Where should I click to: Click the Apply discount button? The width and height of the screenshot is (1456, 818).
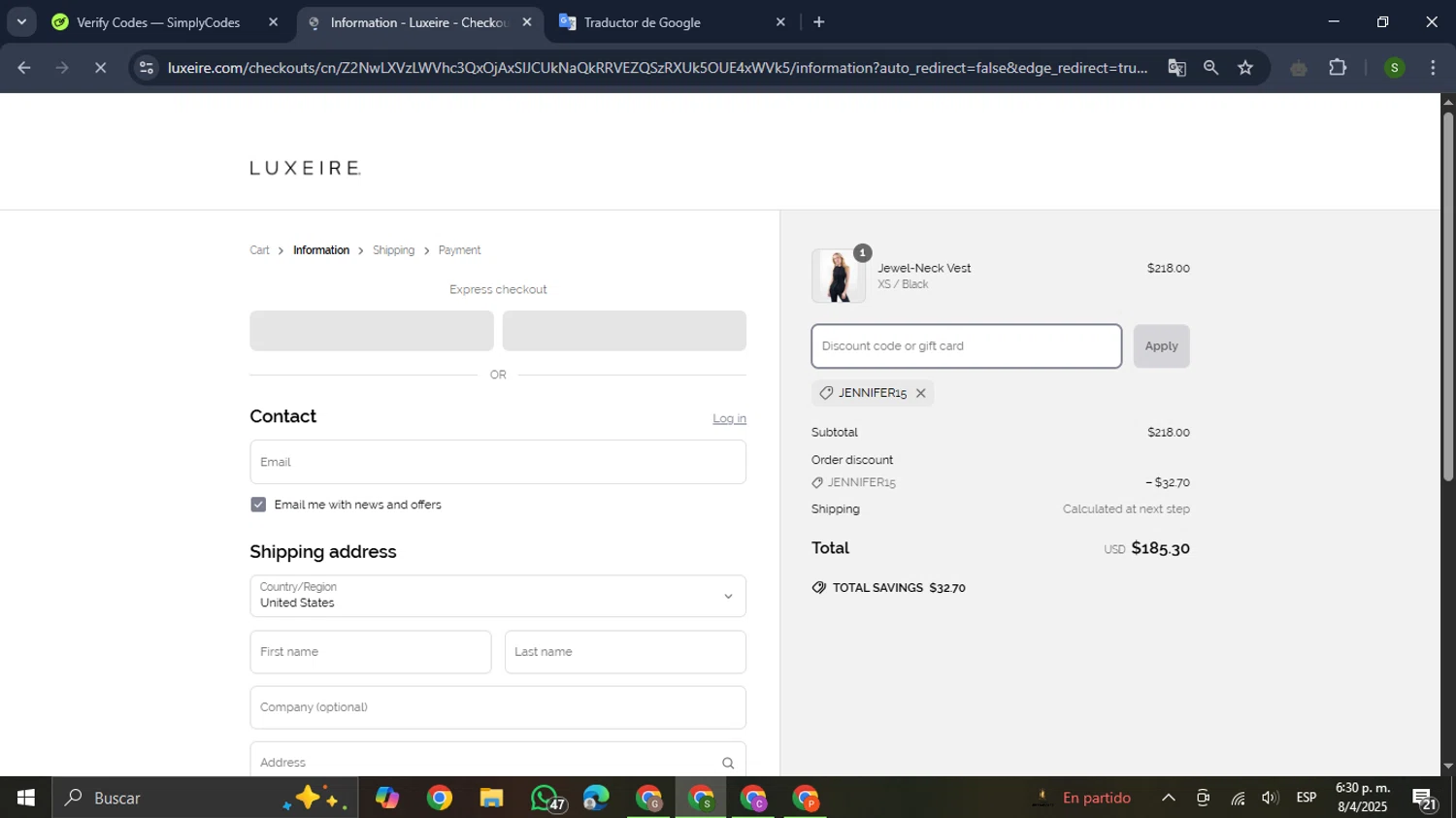point(1161,346)
